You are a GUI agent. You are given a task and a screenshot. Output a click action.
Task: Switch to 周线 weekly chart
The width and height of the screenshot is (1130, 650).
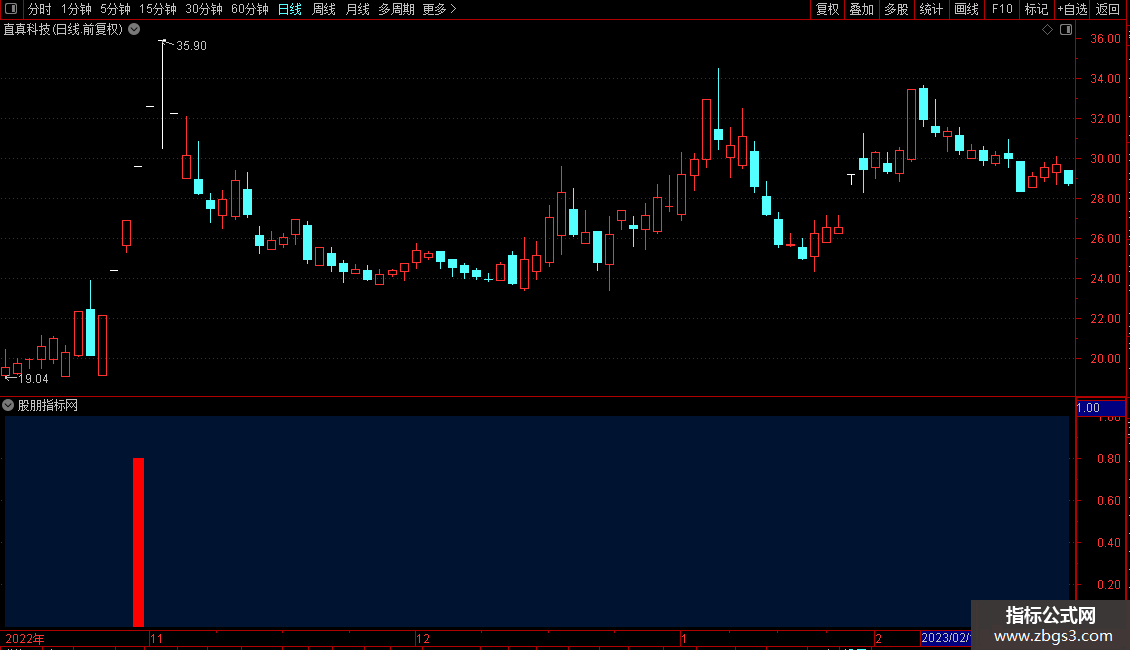coord(324,9)
